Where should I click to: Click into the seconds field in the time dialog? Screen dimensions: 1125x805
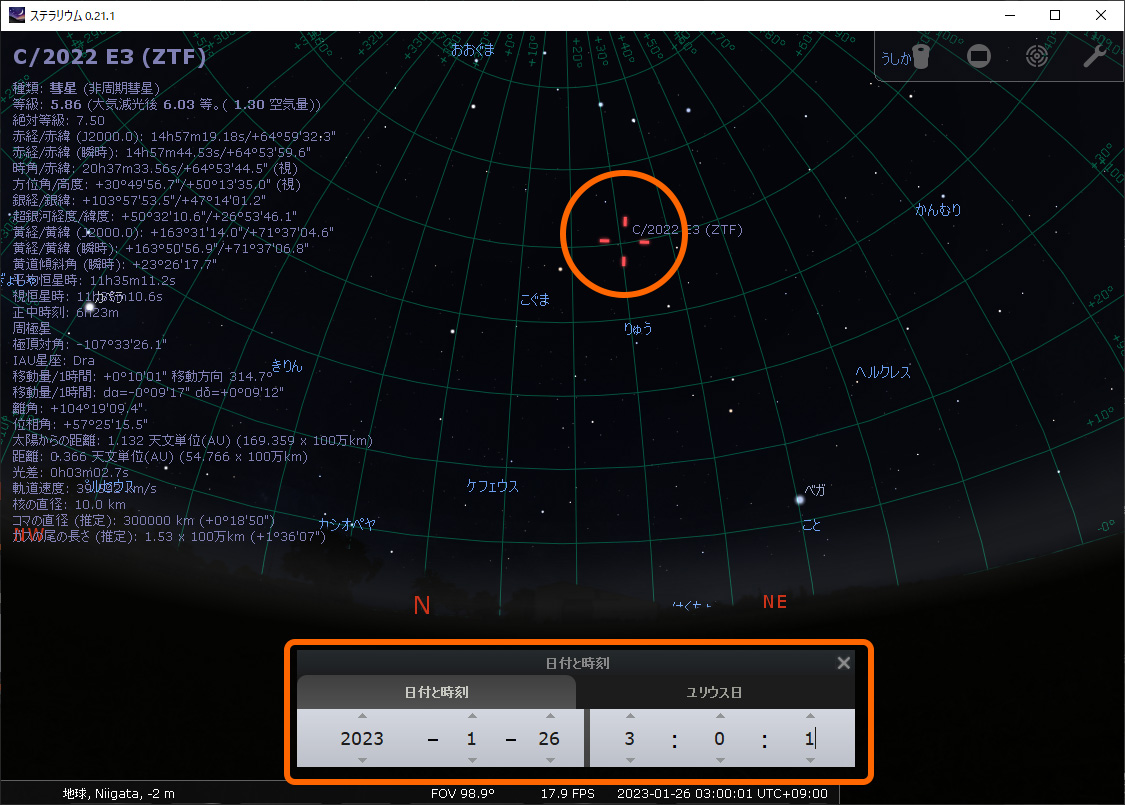(x=809, y=738)
